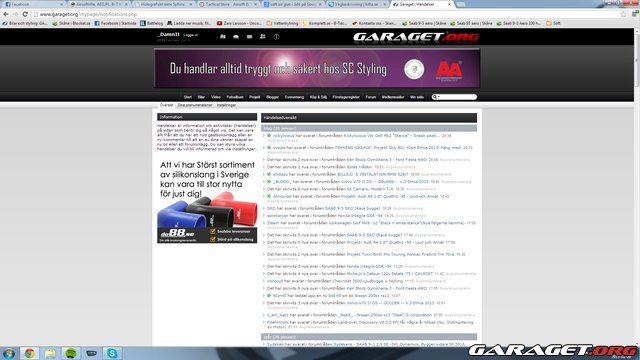
Task: Open Skype from the taskbar
Action: (112, 353)
